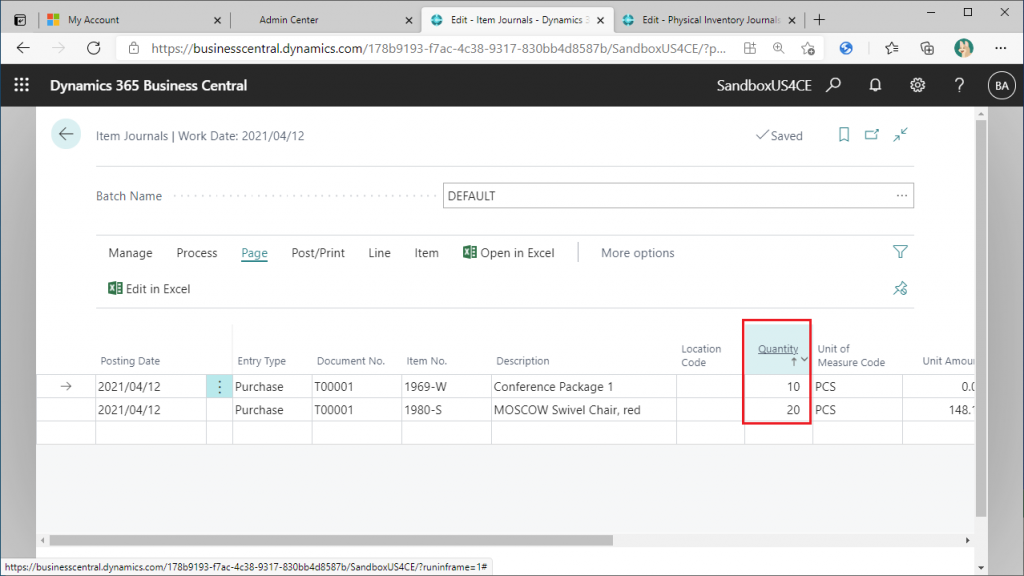This screenshot has height=576, width=1024.
Task: Switch to the My Account tab
Action: [x=135, y=20]
